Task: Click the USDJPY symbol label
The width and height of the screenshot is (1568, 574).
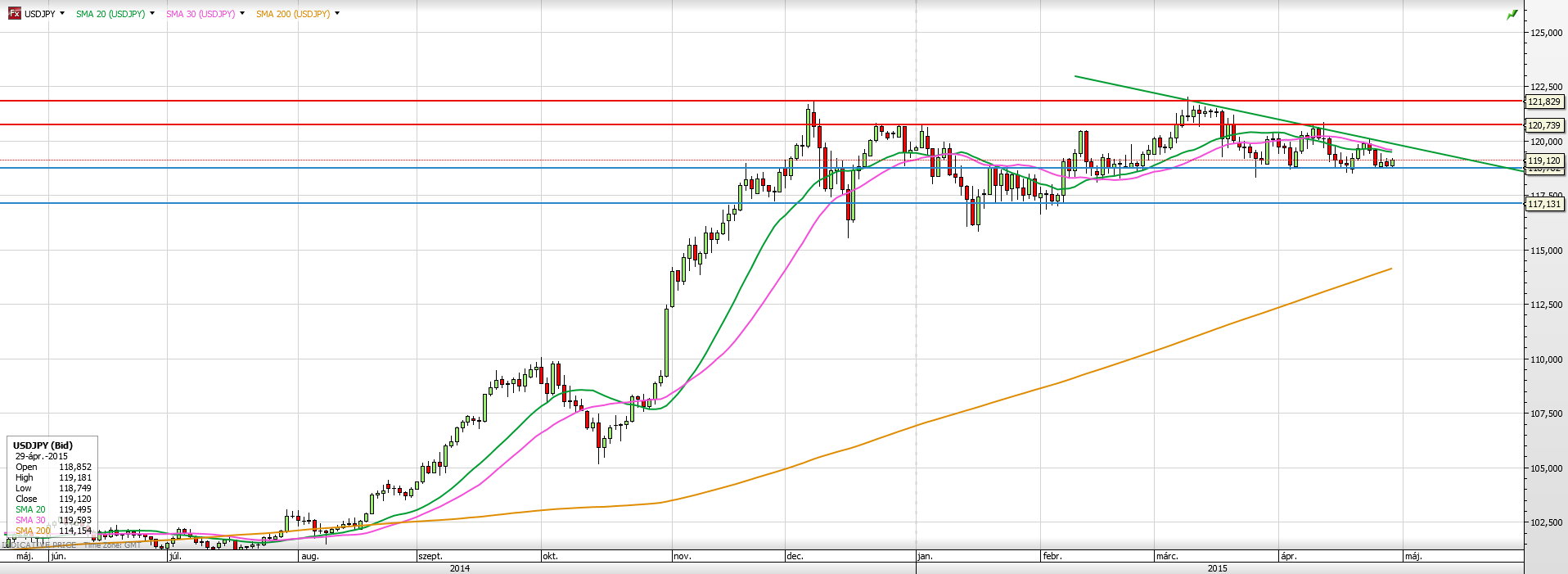Action: tap(39, 14)
